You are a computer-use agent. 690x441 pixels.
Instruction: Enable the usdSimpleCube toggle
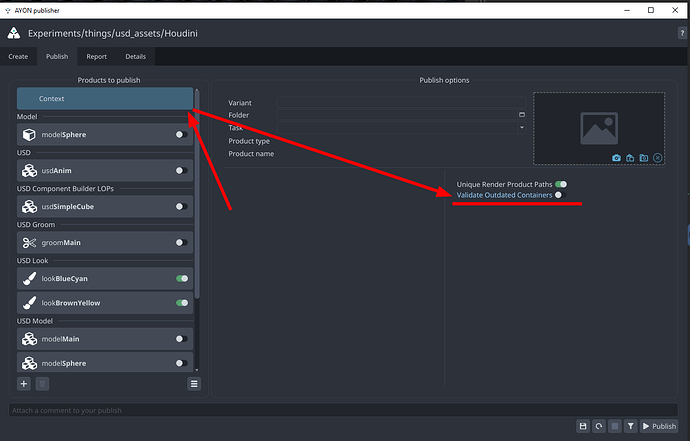(181, 206)
